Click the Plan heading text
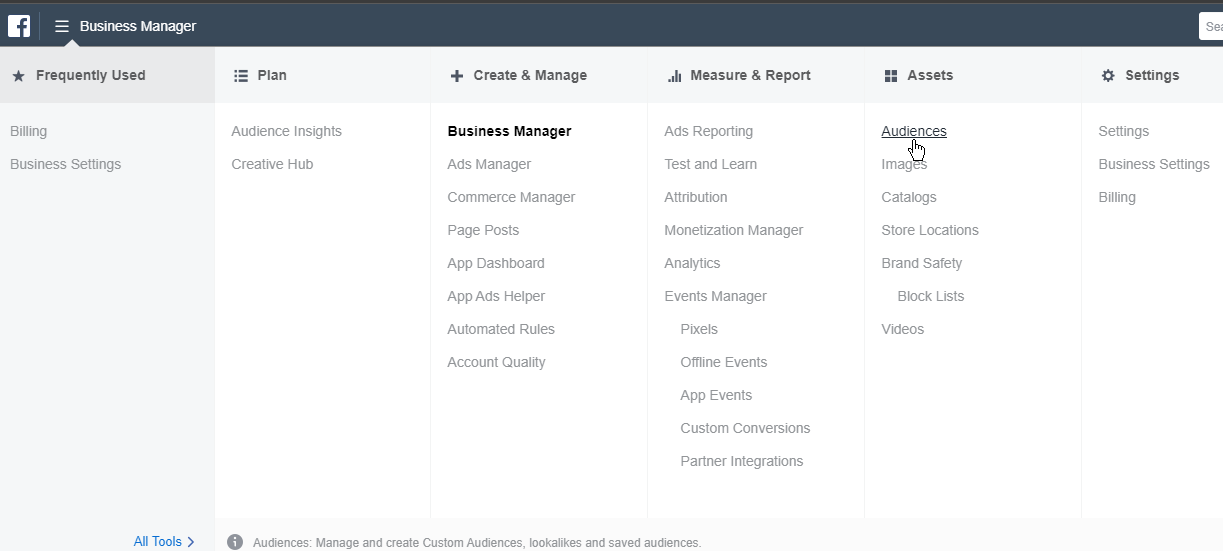The height and width of the screenshot is (551, 1223). [x=272, y=75]
